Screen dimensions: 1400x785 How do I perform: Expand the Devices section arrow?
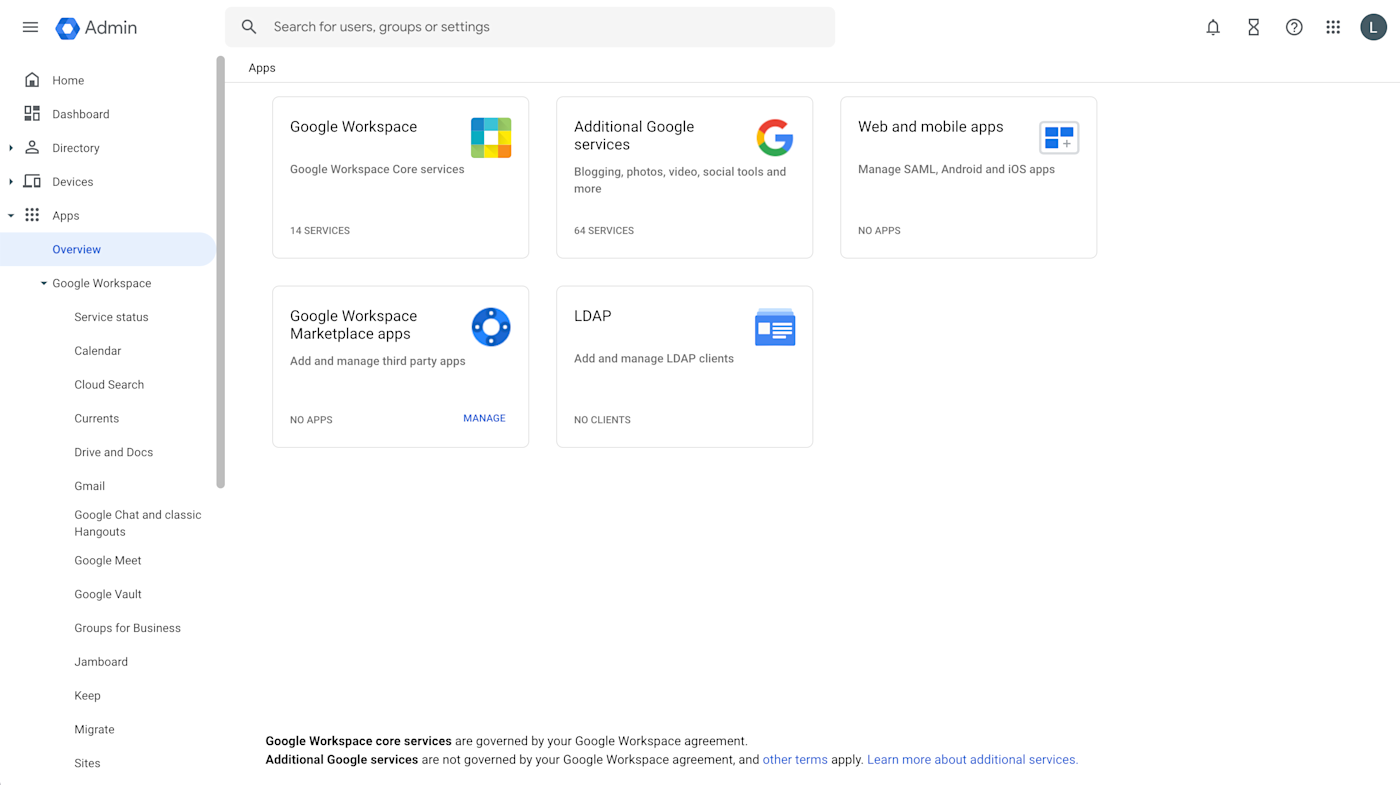[x=11, y=182]
